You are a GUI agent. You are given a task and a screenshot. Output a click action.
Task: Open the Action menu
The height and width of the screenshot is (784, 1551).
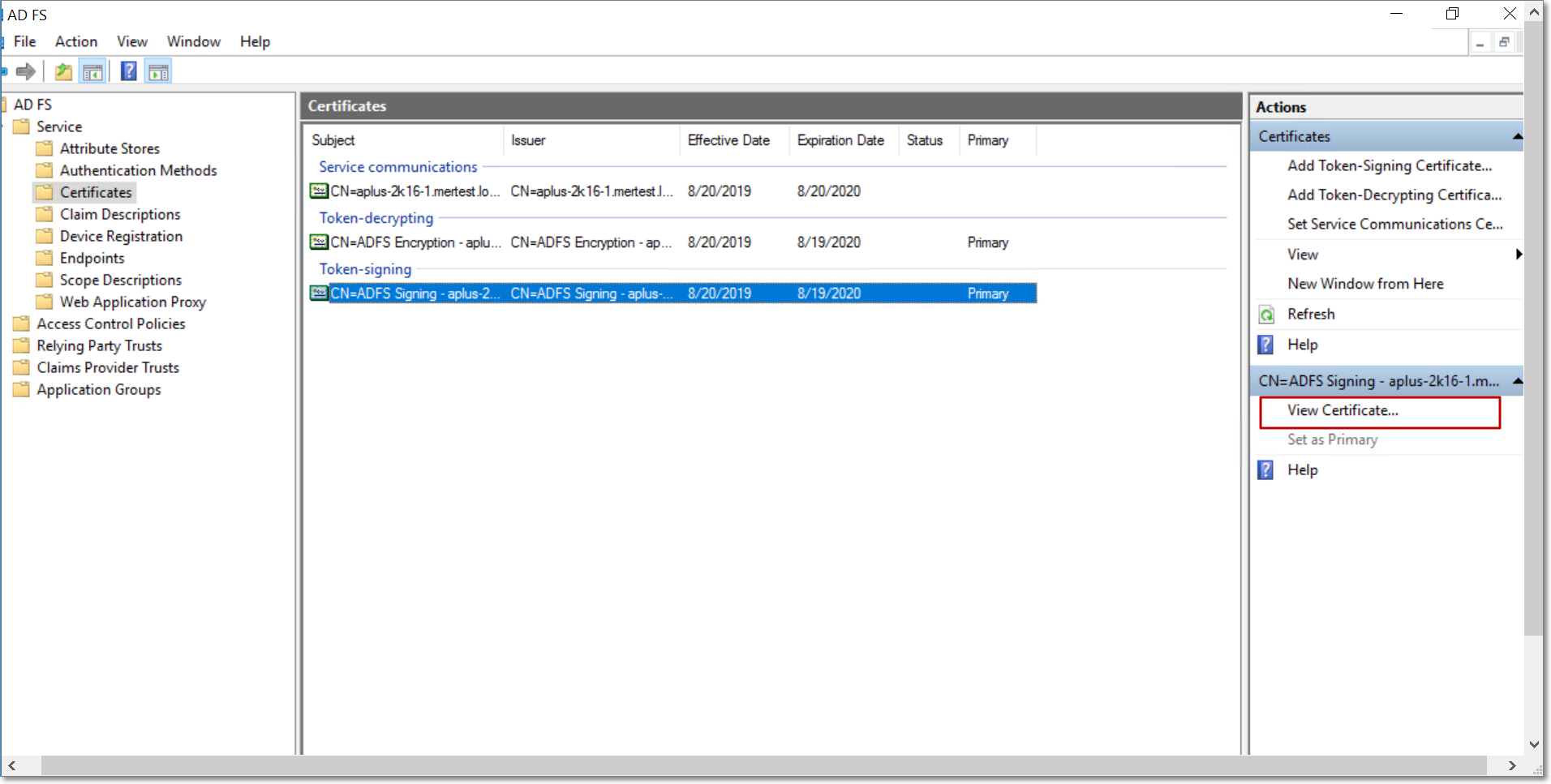click(76, 41)
